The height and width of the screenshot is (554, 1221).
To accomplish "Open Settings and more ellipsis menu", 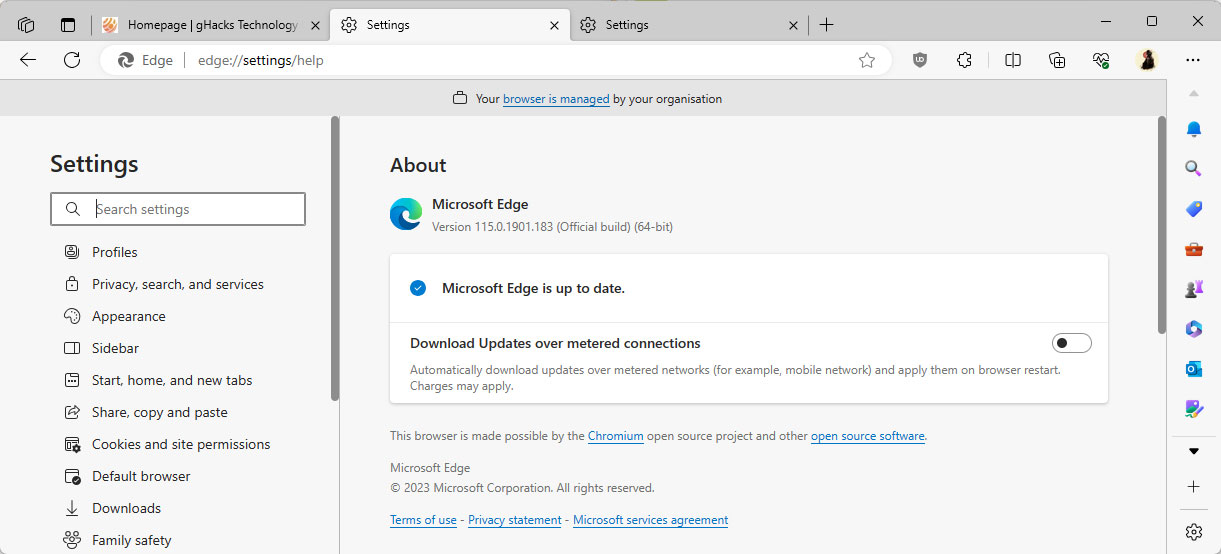I will (1192, 60).
